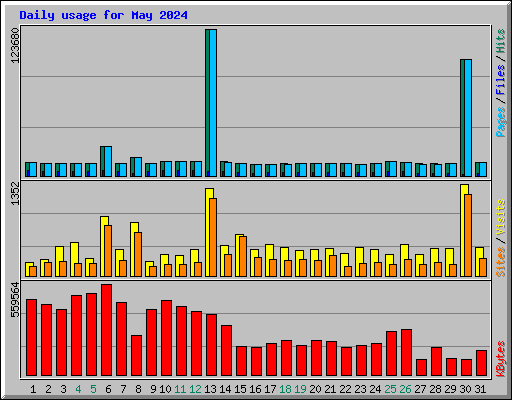Click day label 23 on the x-axis
Viewport: 512px width, 400px height.
coord(360,389)
